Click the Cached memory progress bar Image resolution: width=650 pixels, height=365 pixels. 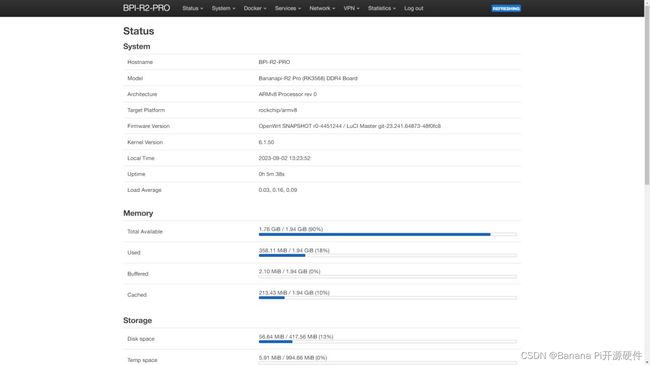pyautogui.click(x=388, y=298)
